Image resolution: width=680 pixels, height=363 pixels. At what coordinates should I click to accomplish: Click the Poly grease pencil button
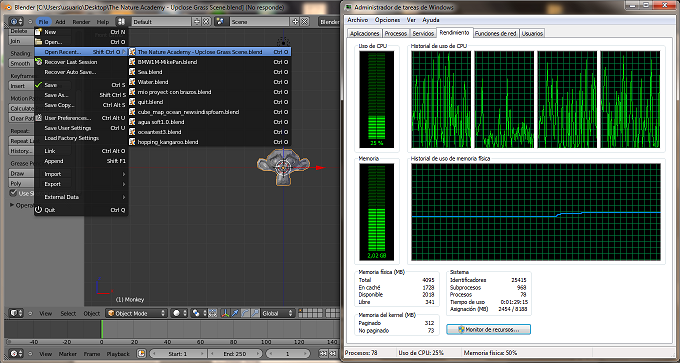click(21, 183)
